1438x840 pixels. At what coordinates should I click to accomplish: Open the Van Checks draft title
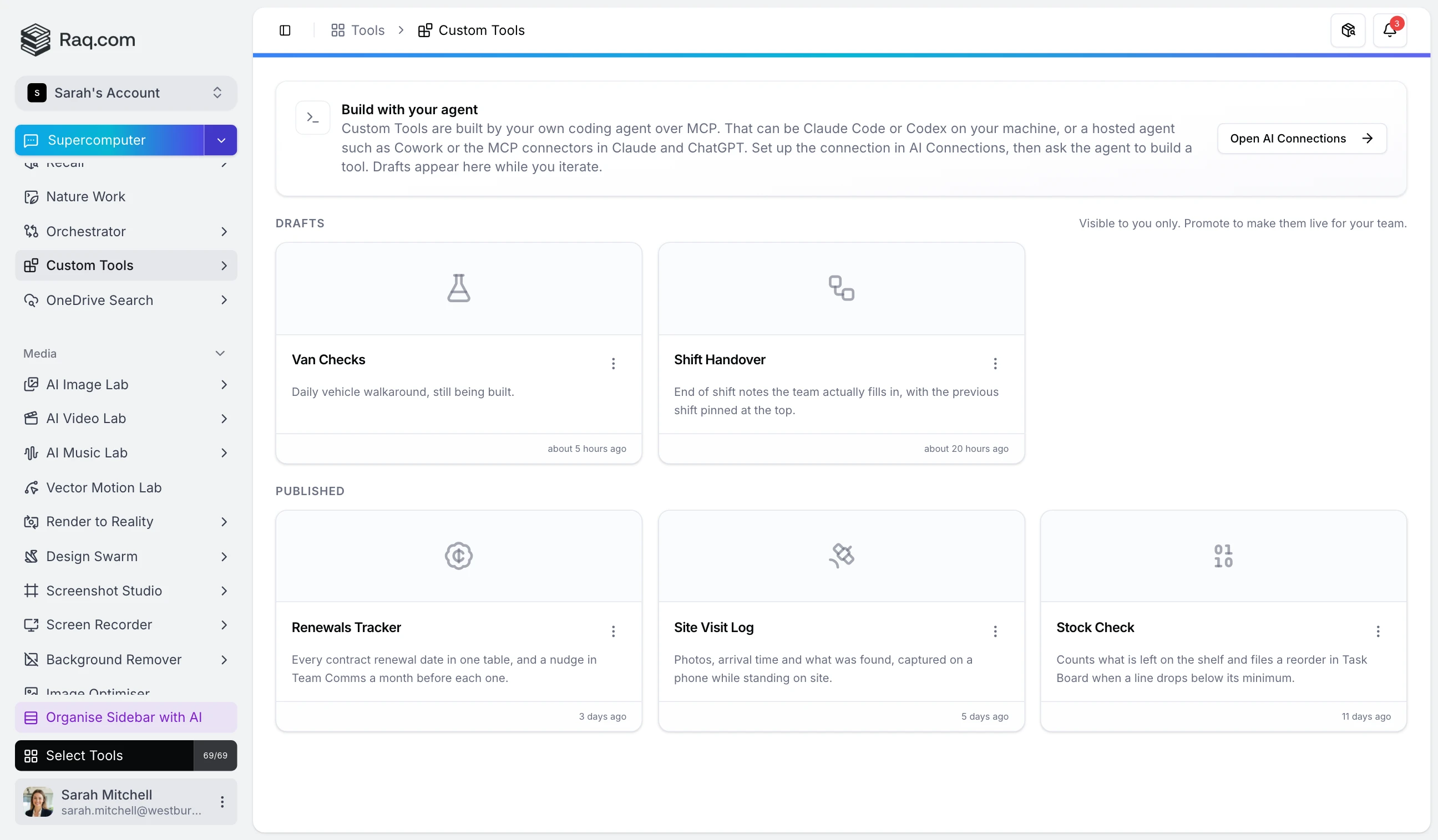pos(328,360)
